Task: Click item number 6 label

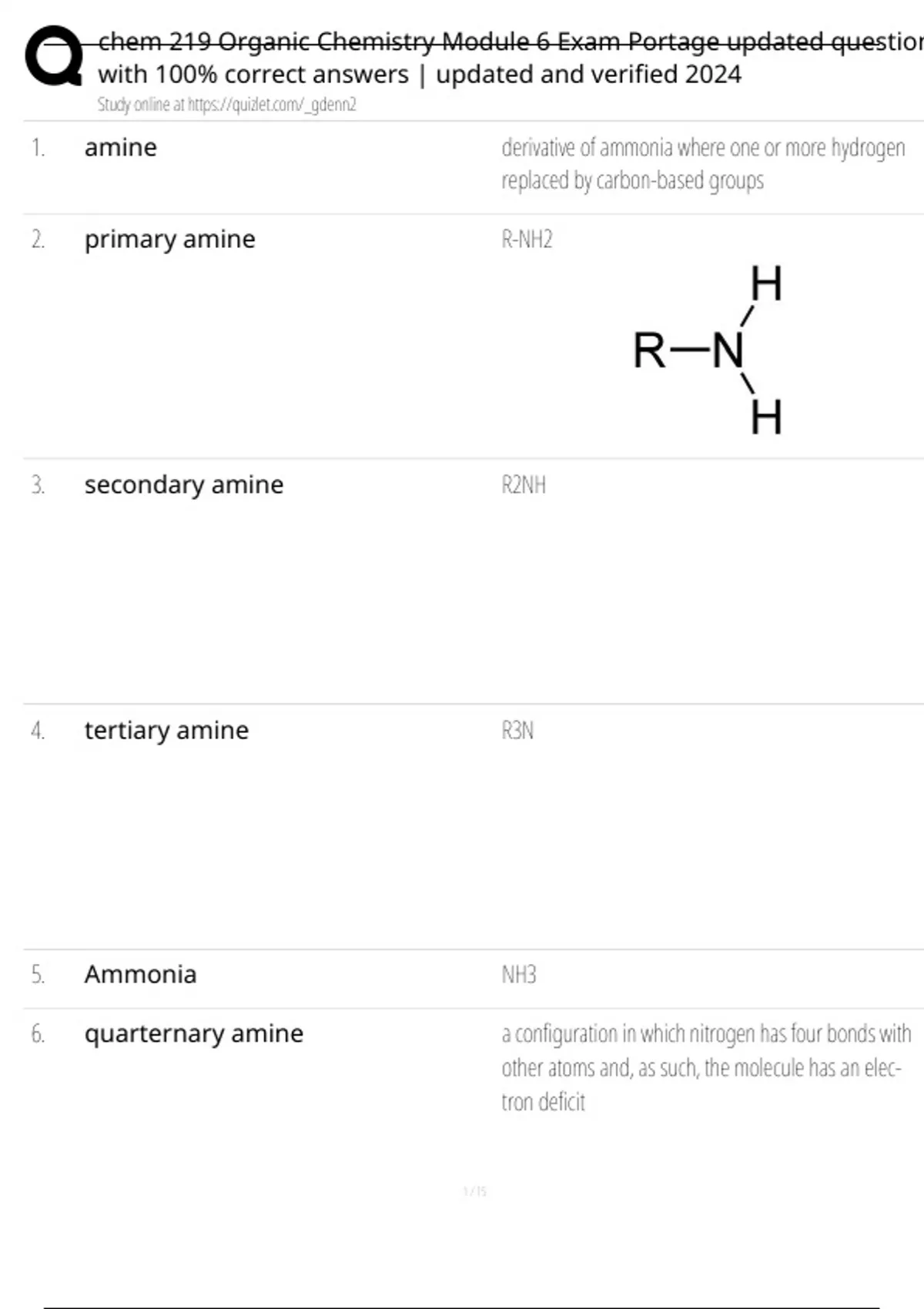Action: pyautogui.click(x=38, y=1033)
